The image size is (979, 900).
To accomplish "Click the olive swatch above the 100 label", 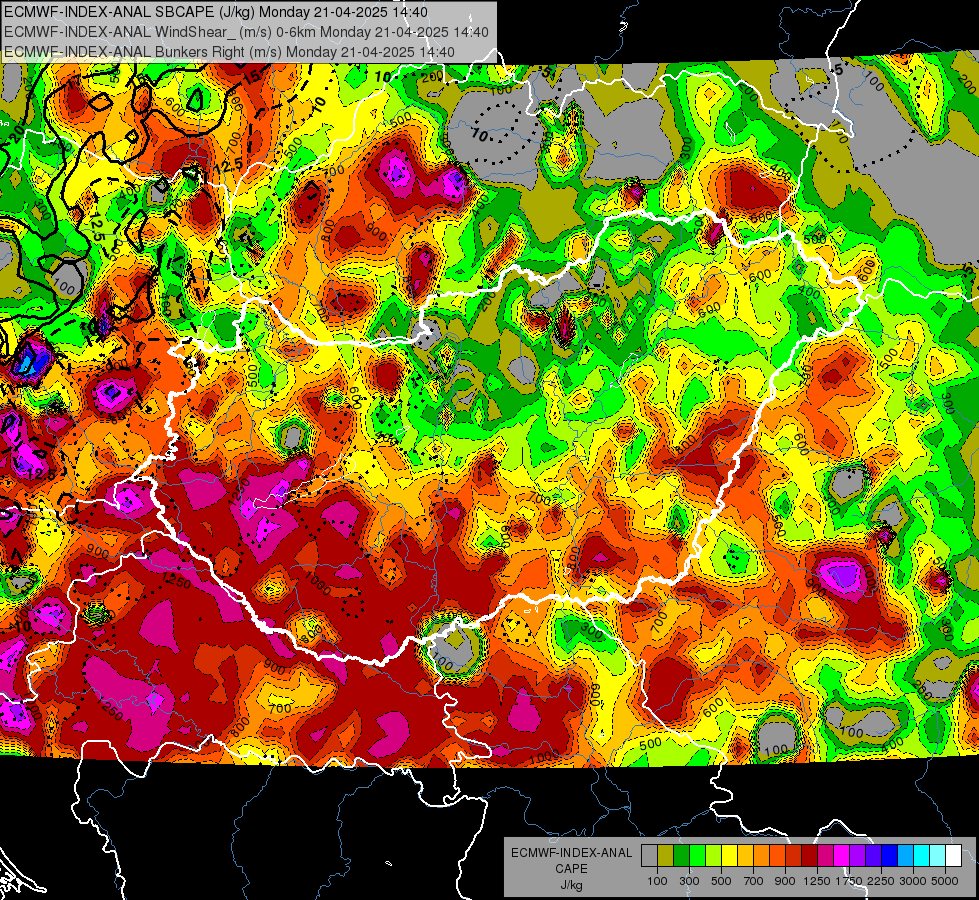I will point(666,855).
